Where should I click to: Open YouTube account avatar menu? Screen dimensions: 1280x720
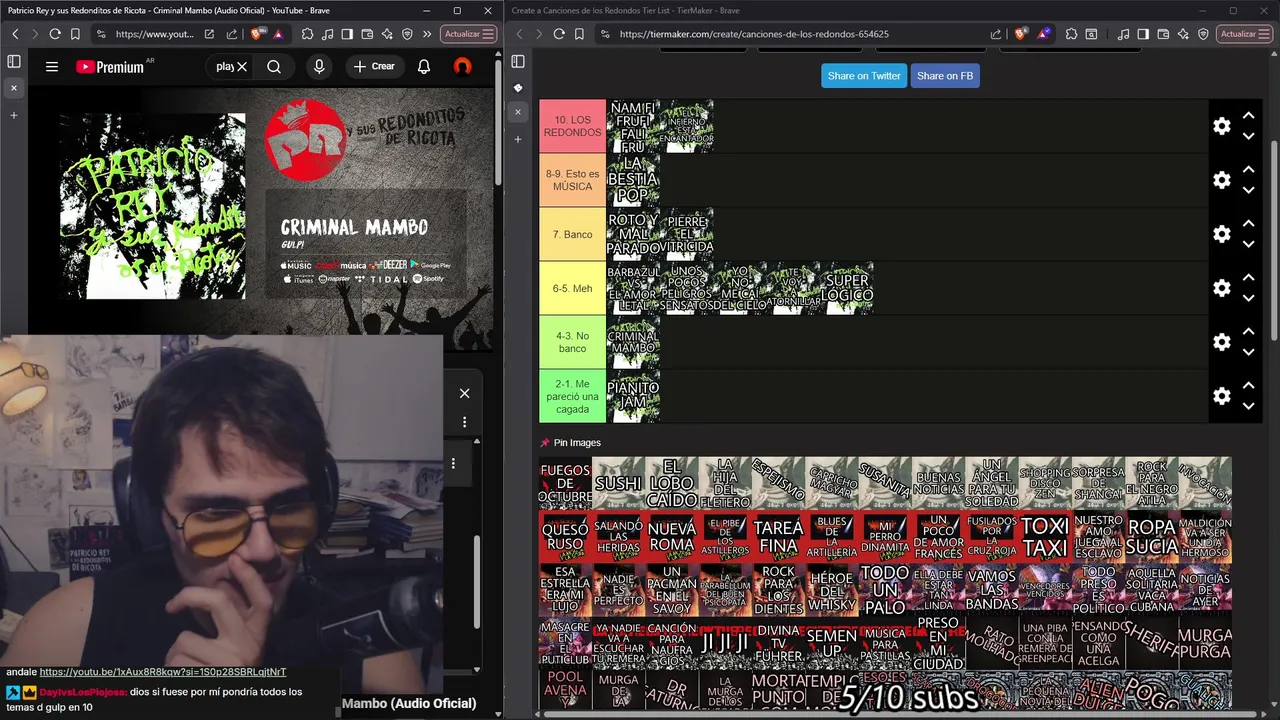tap(462, 67)
